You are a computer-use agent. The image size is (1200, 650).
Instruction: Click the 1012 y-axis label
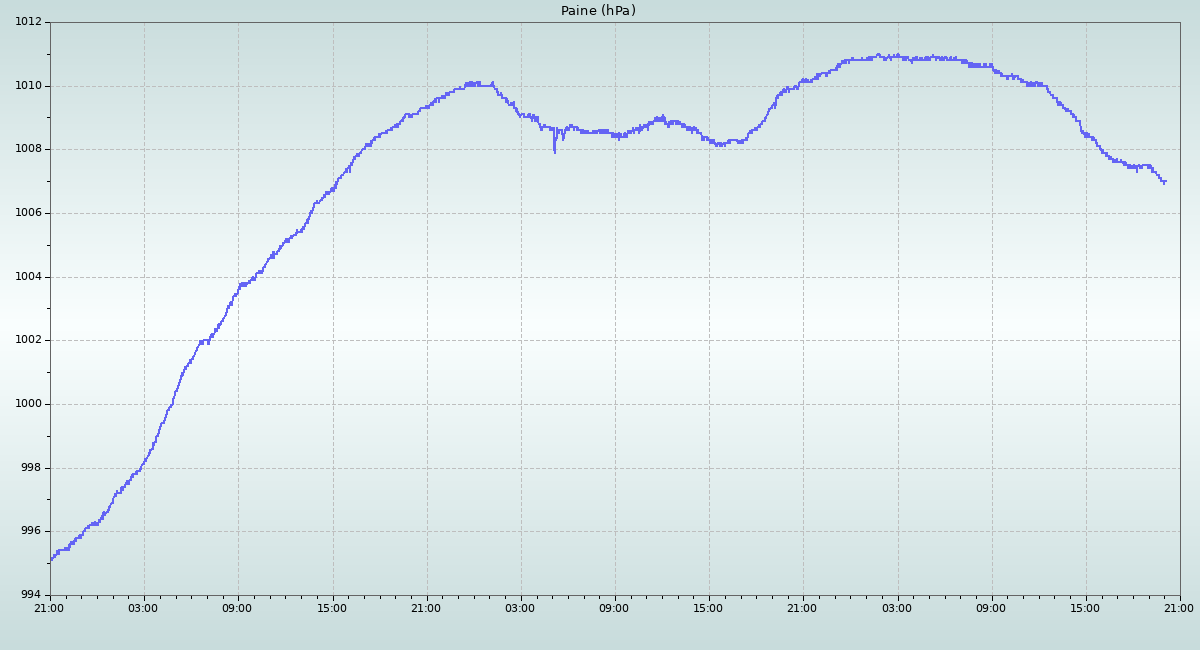(x=27, y=22)
